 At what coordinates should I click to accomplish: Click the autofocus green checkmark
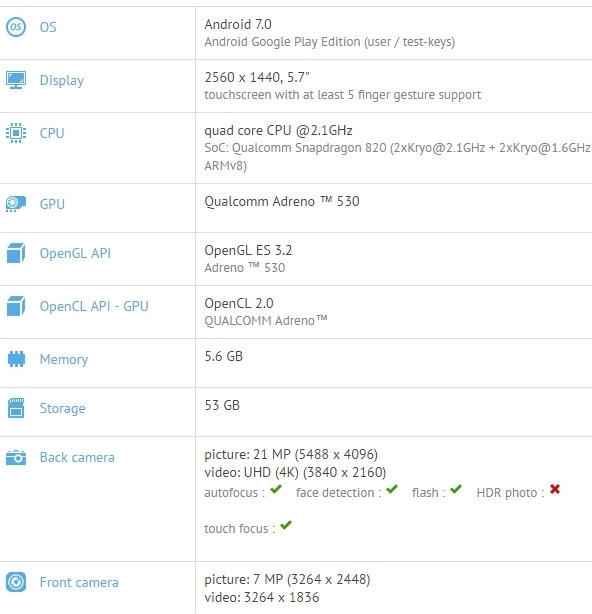276,489
